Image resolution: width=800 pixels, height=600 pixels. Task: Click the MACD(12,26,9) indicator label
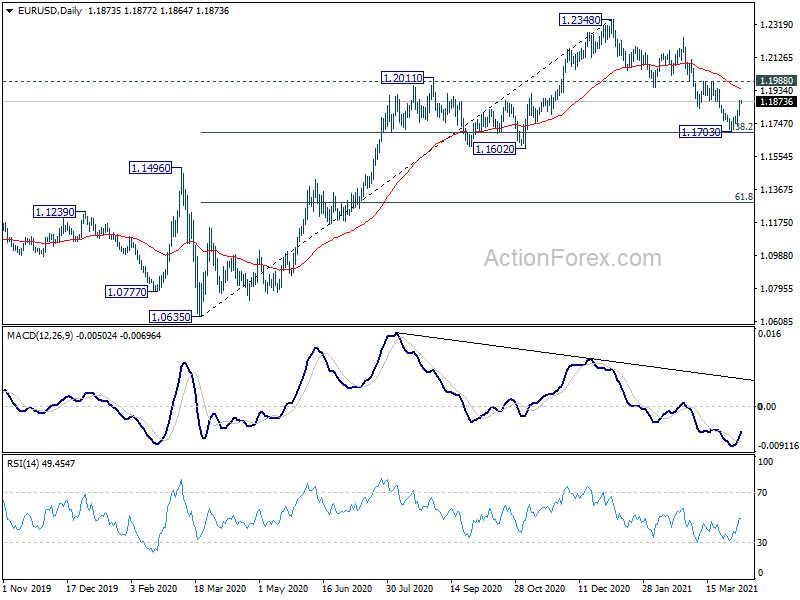40,336
